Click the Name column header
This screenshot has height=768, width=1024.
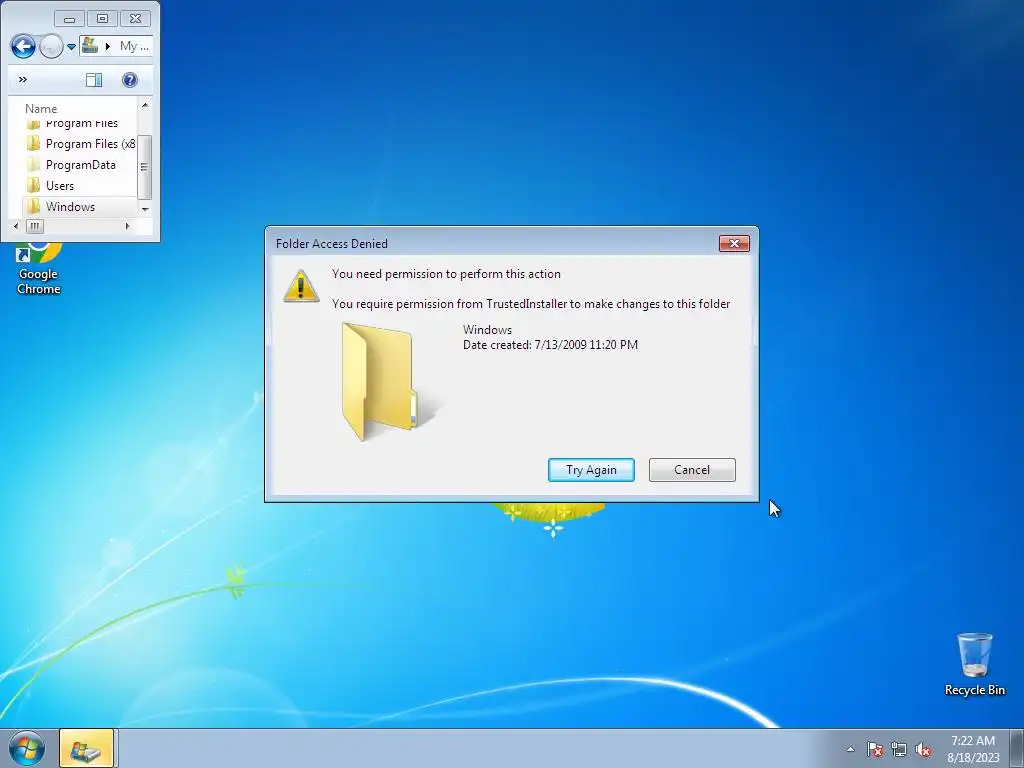pos(41,108)
